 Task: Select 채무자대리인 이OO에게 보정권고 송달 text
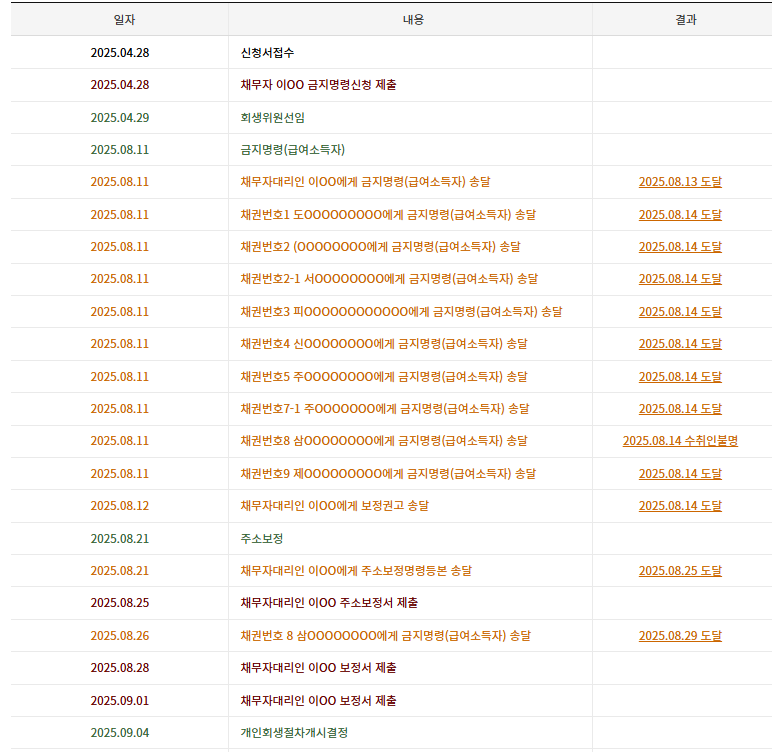[x=335, y=506]
